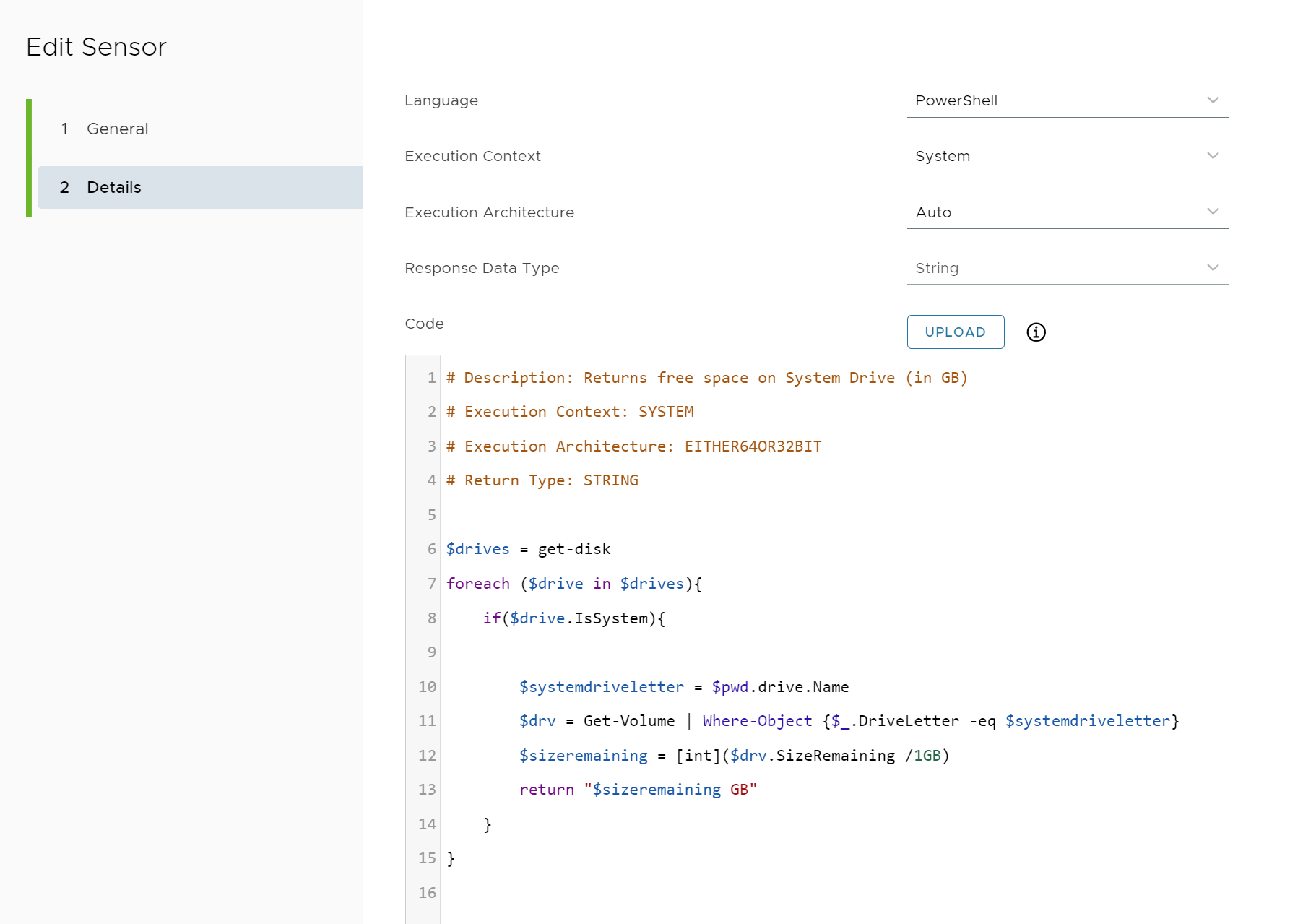Click the $drives = get-disk code line
The image size is (1316, 924).
tap(528, 549)
